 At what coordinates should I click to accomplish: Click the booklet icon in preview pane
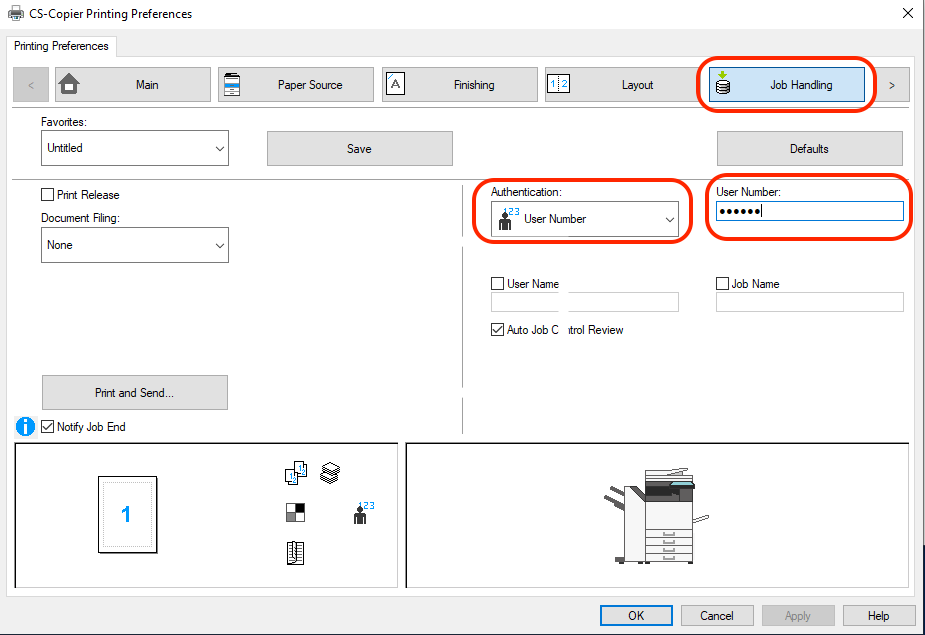click(x=296, y=552)
